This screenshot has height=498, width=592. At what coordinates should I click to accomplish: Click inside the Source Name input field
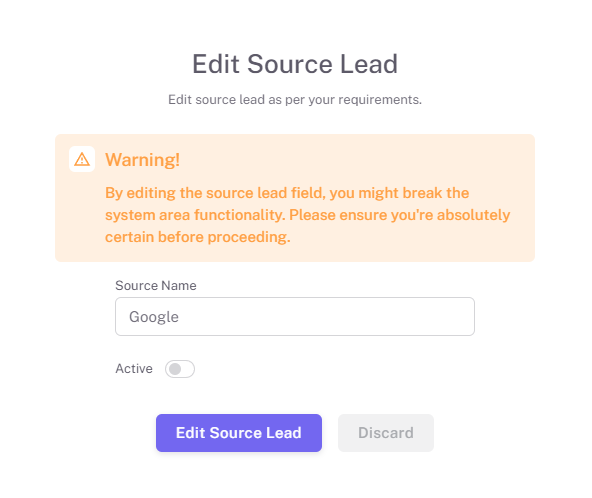295,316
